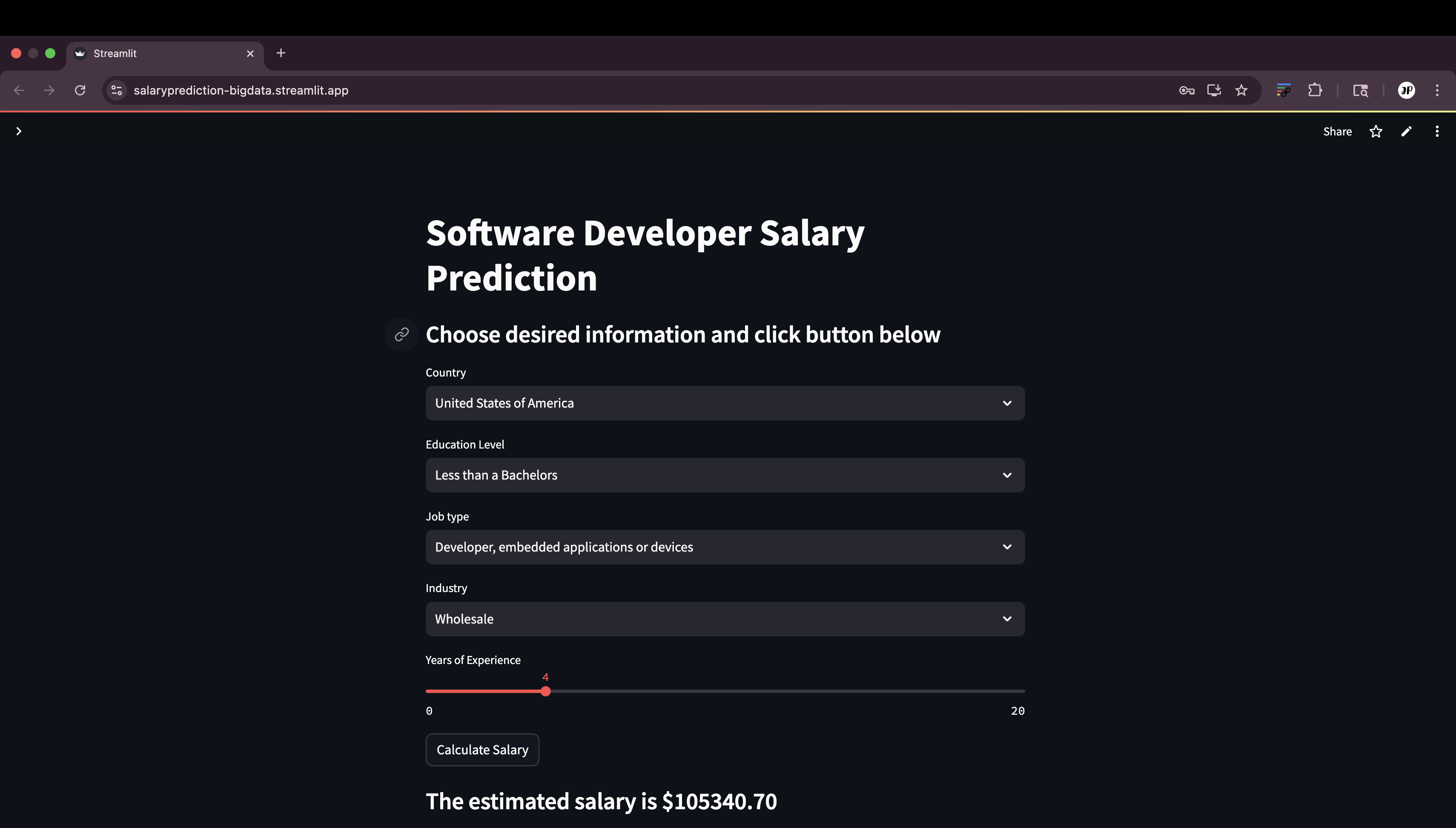The width and height of the screenshot is (1456, 828).
Task: Expand the Job type dropdown
Action: point(725,547)
